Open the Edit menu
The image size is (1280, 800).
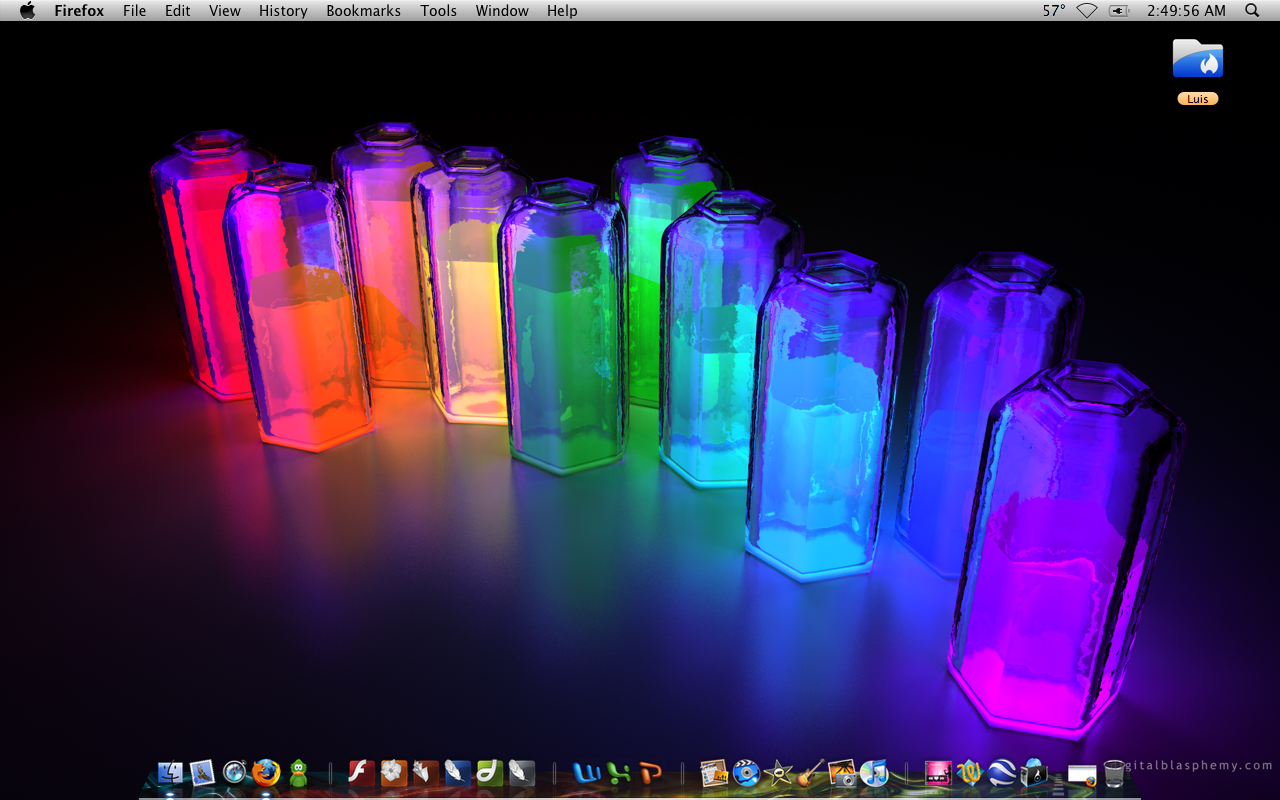click(178, 11)
